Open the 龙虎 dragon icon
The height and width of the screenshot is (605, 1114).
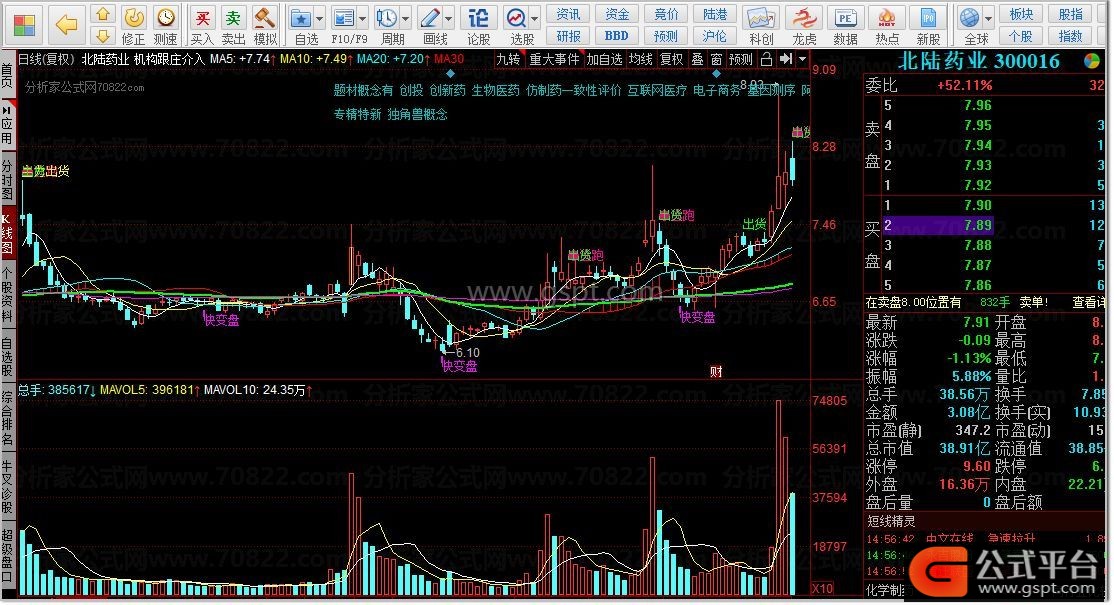[x=804, y=18]
